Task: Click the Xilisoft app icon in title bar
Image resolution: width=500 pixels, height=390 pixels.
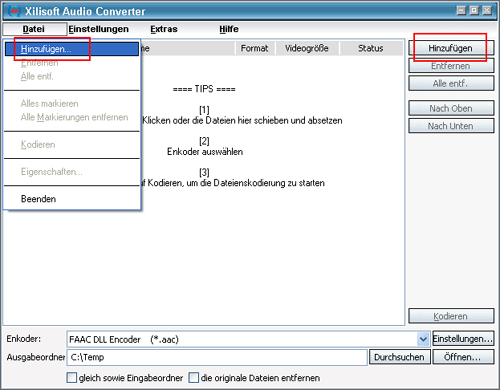Action: coord(14,11)
